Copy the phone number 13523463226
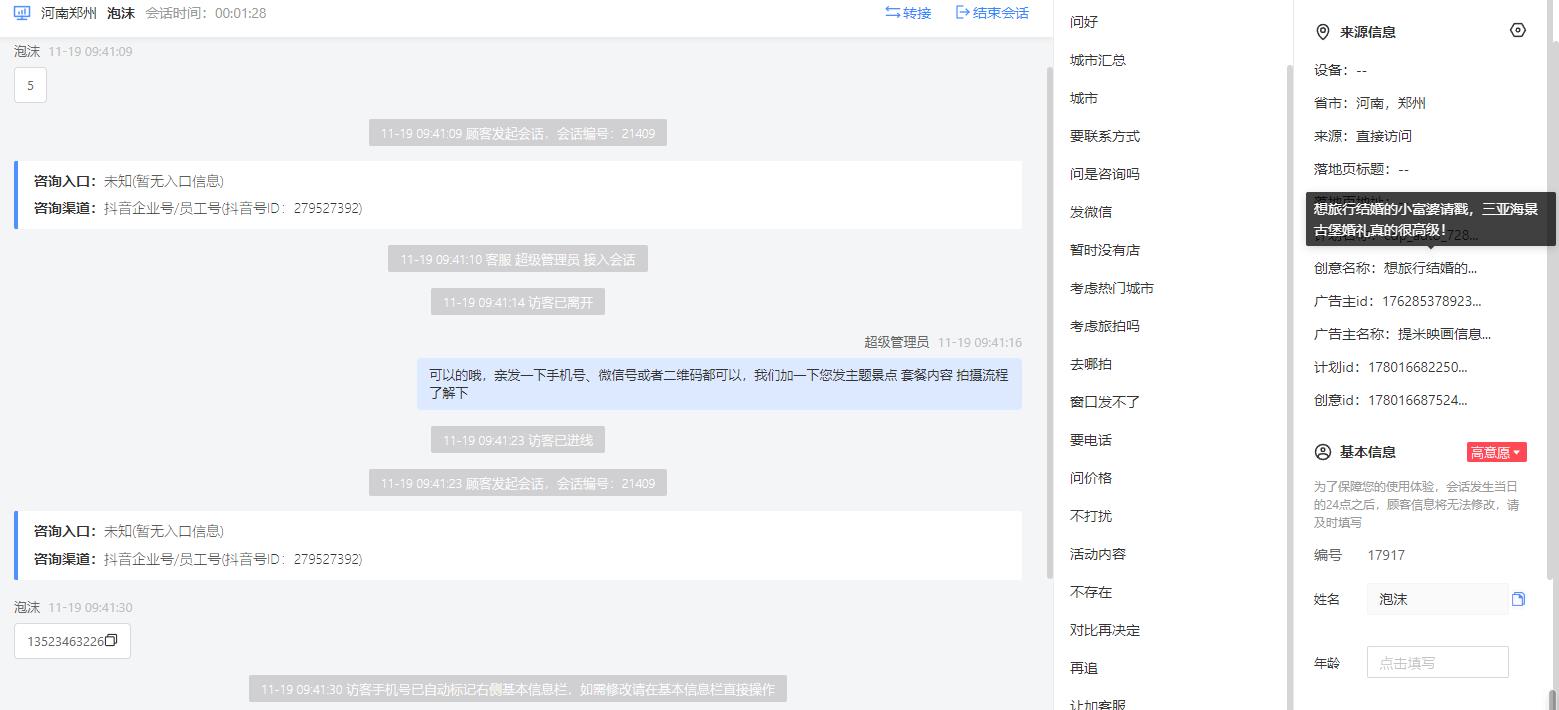The image size is (1559, 710). (111, 641)
